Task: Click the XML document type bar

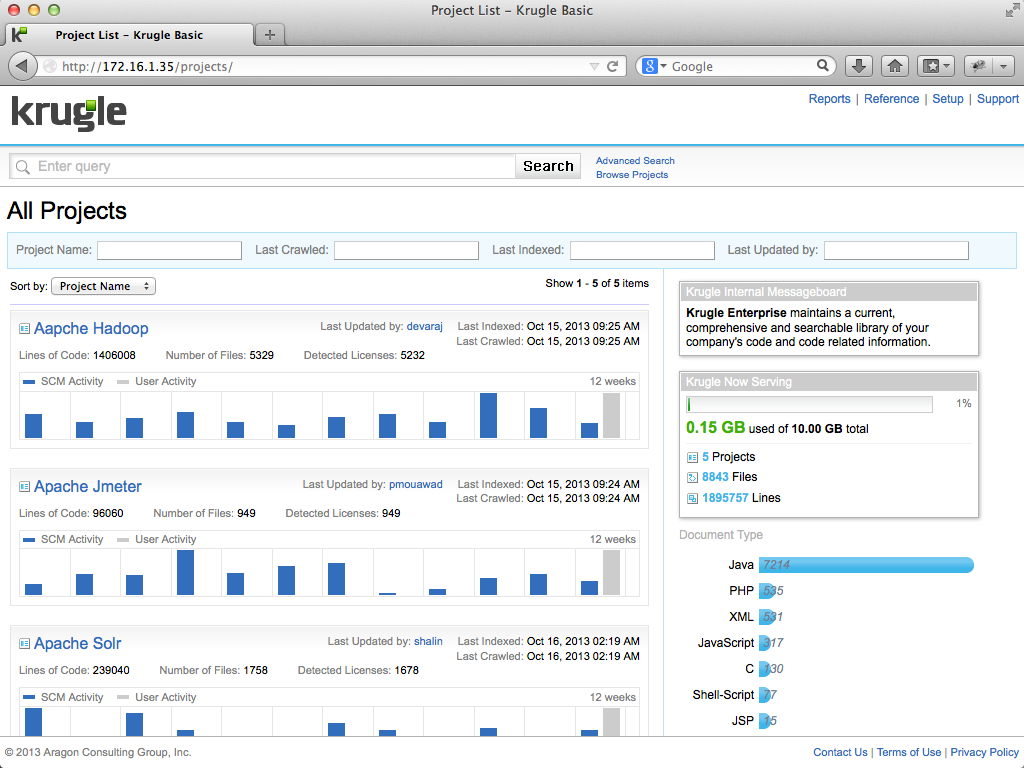Action: pyautogui.click(x=765, y=617)
